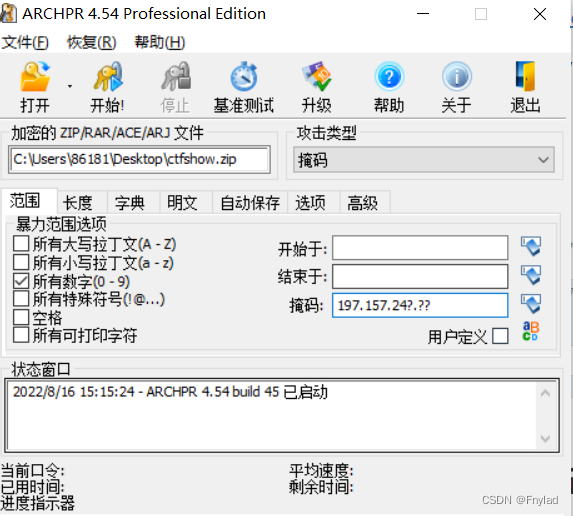The height and width of the screenshot is (516, 573).
Task: Click the 开始于 input field
Action: [420, 247]
